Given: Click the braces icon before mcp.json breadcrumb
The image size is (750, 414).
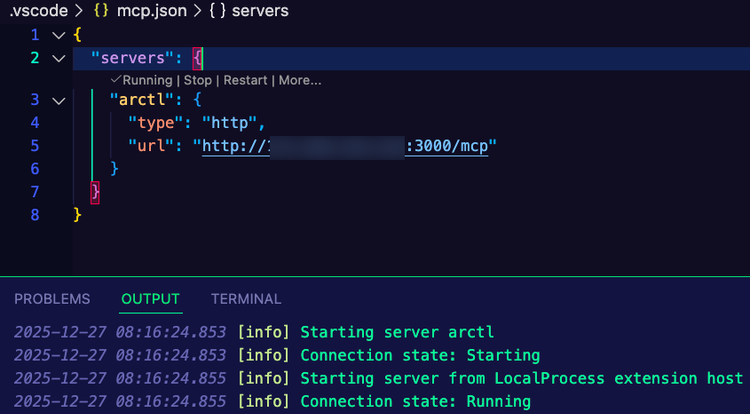Looking at the screenshot, I should point(101,11).
